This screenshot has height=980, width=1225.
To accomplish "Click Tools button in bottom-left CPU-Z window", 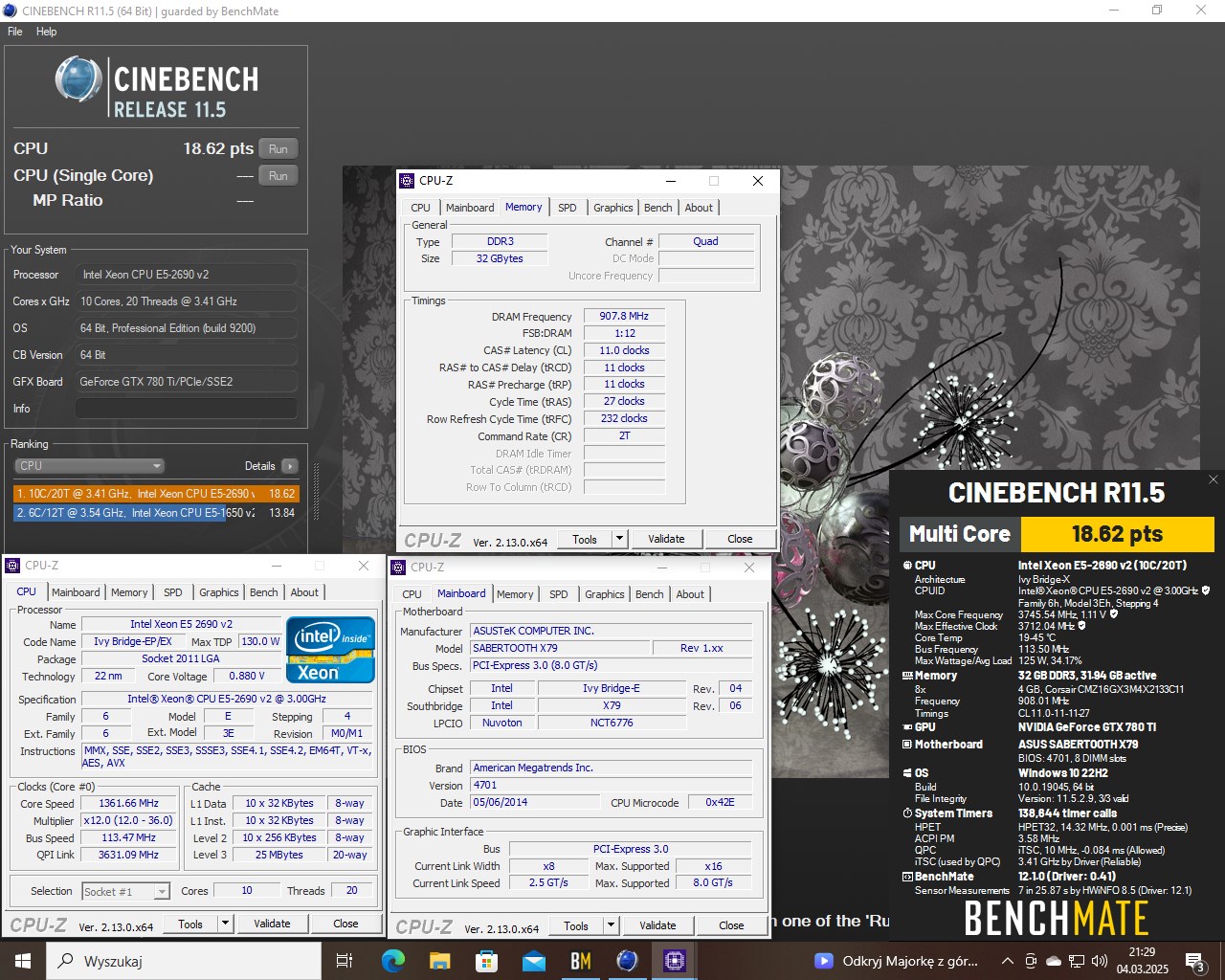I will pos(190,924).
